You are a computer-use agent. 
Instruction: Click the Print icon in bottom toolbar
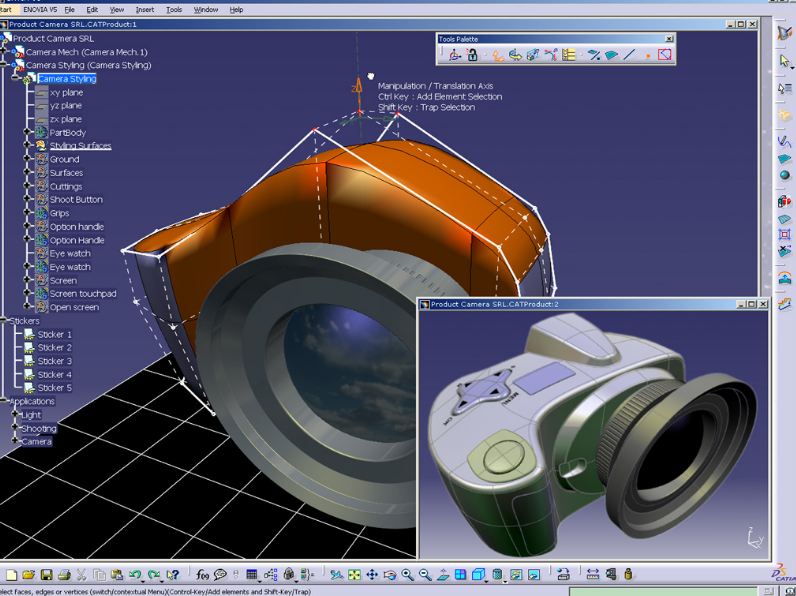pos(64,575)
